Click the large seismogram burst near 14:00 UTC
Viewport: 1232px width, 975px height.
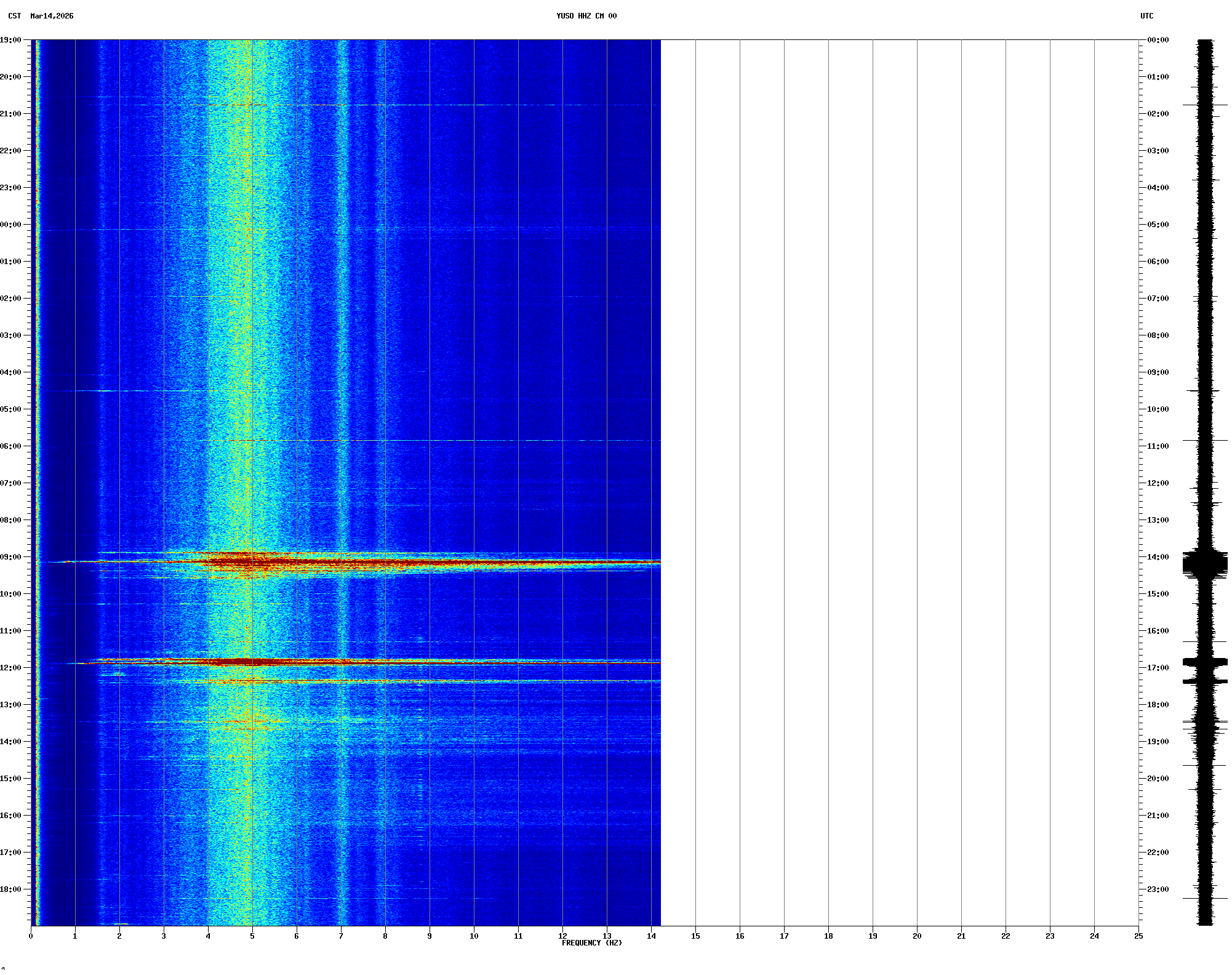pyautogui.click(x=1205, y=564)
